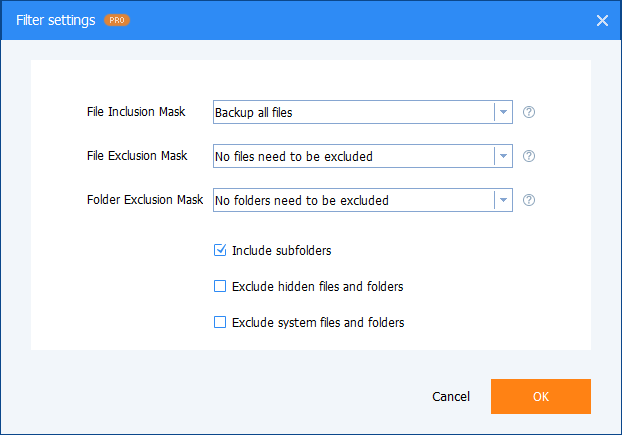
Task: Click the 'File Inclusion Mask' label
Action: coord(136,112)
